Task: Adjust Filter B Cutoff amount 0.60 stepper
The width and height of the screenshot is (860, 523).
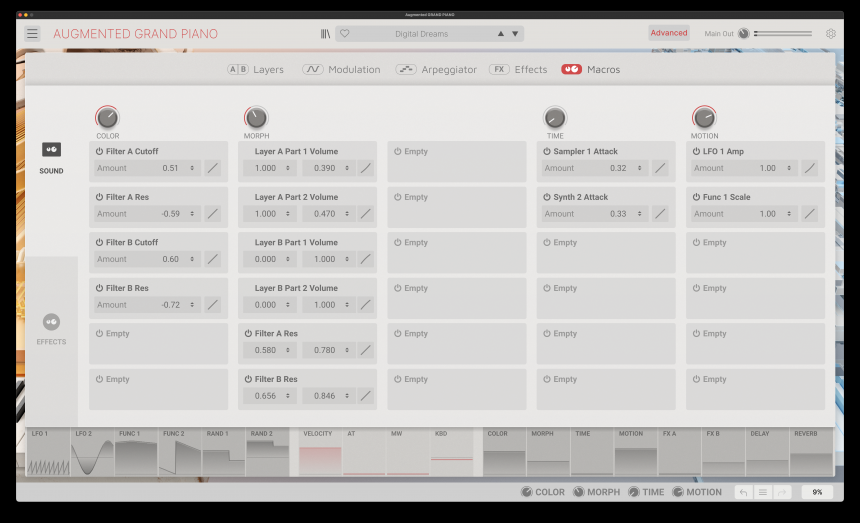Action: click(x=192, y=259)
